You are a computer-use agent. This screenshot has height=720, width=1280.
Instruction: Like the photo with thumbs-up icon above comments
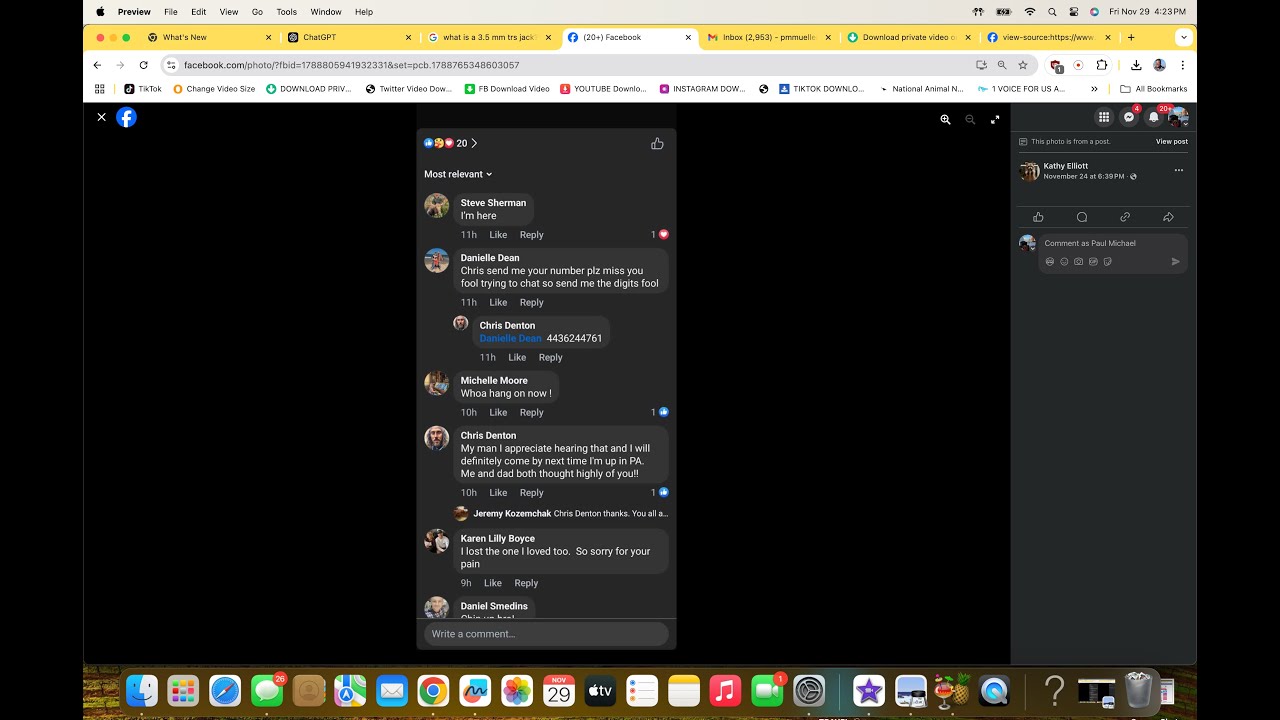coord(657,144)
